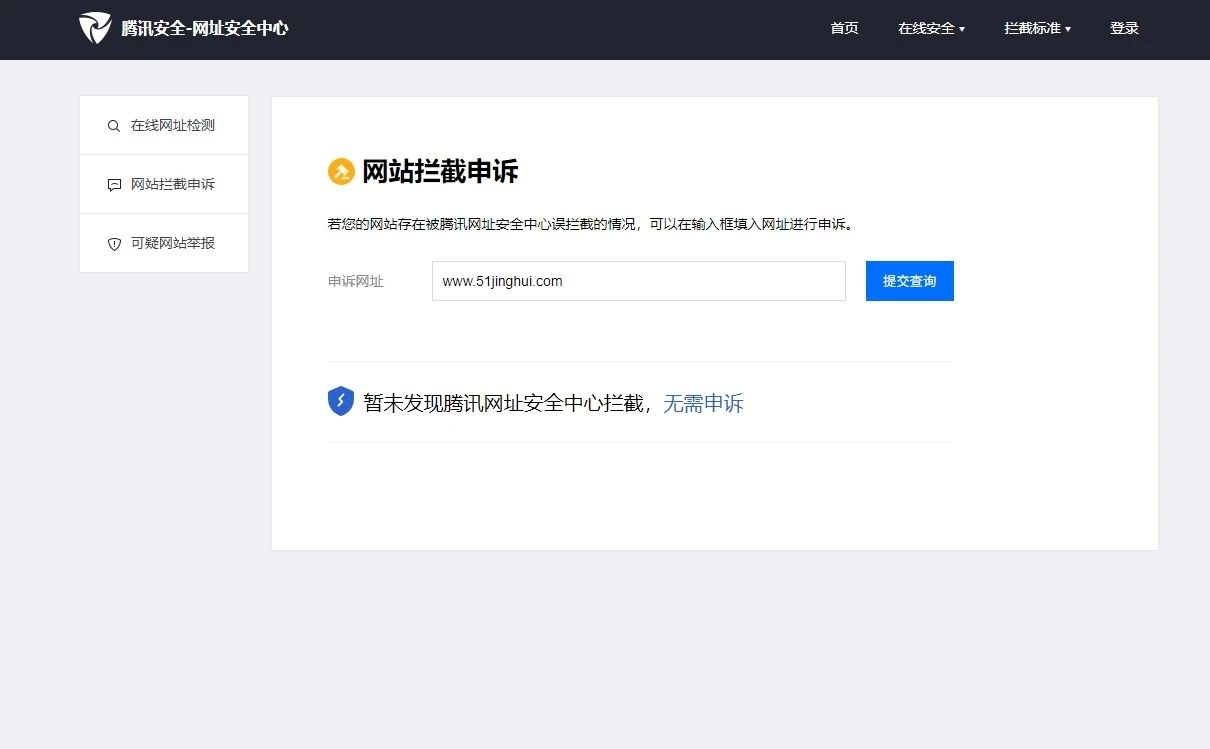This screenshot has height=749, width=1210.
Task: Click the magnifier icon beside 在线网址检测
Action: (x=114, y=126)
